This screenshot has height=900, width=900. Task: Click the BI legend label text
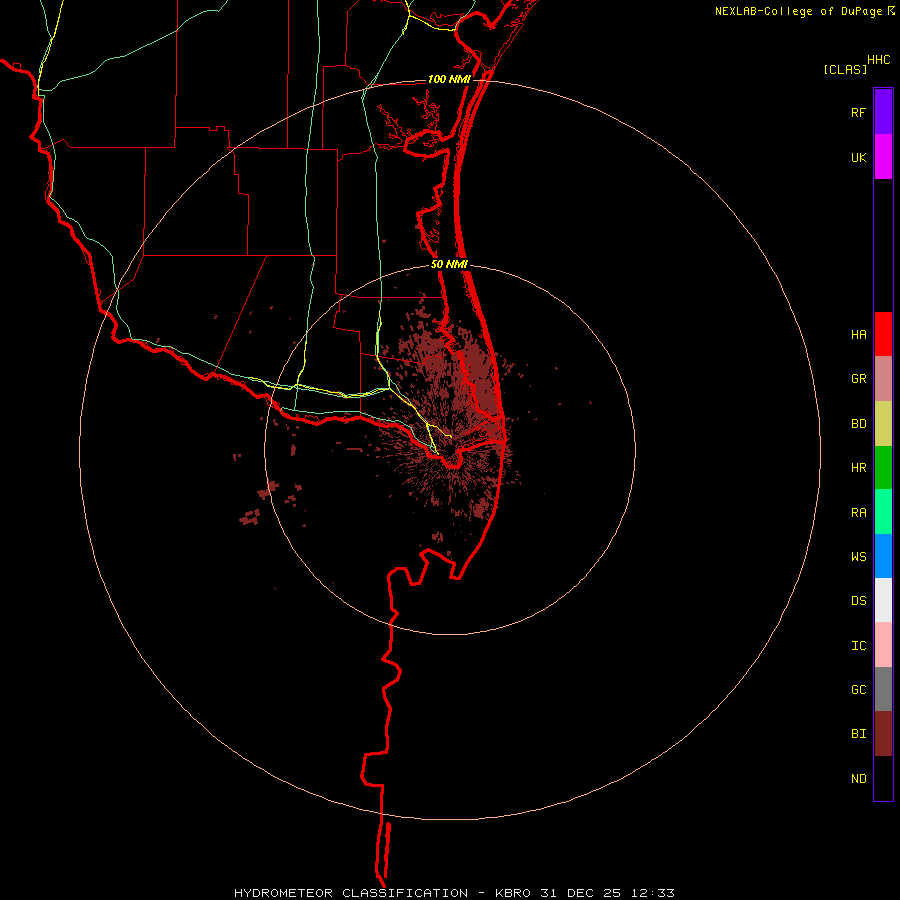[x=858, y=734]
